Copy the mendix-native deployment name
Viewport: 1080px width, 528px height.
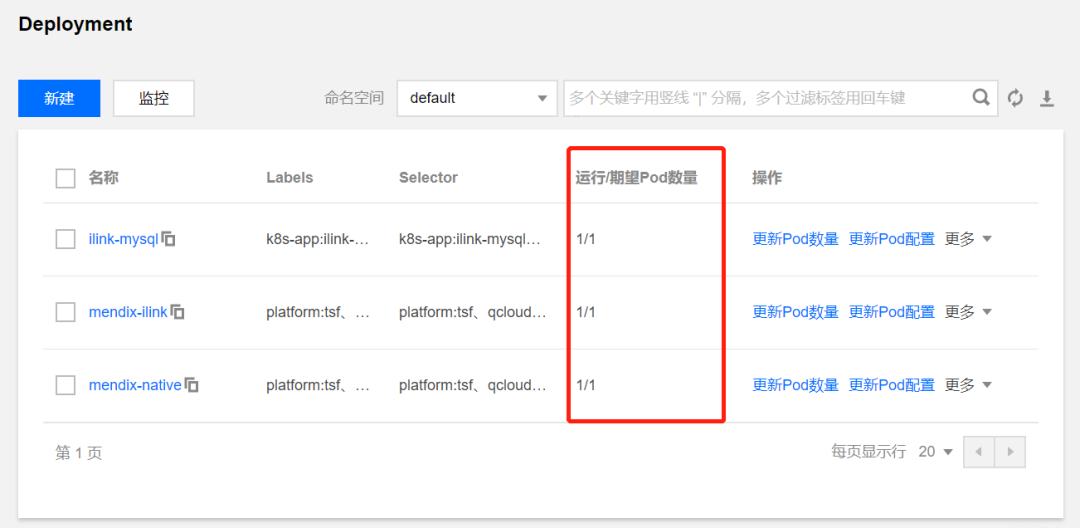[x=192, y=386]
